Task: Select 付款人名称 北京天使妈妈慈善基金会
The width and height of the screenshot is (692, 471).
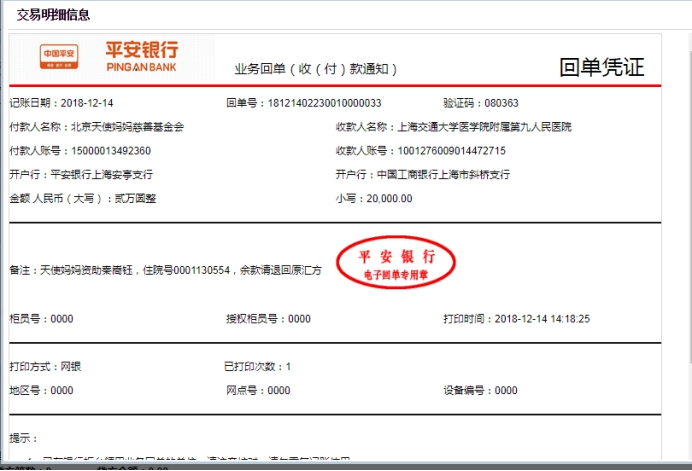Action: (x=128, y=127)
